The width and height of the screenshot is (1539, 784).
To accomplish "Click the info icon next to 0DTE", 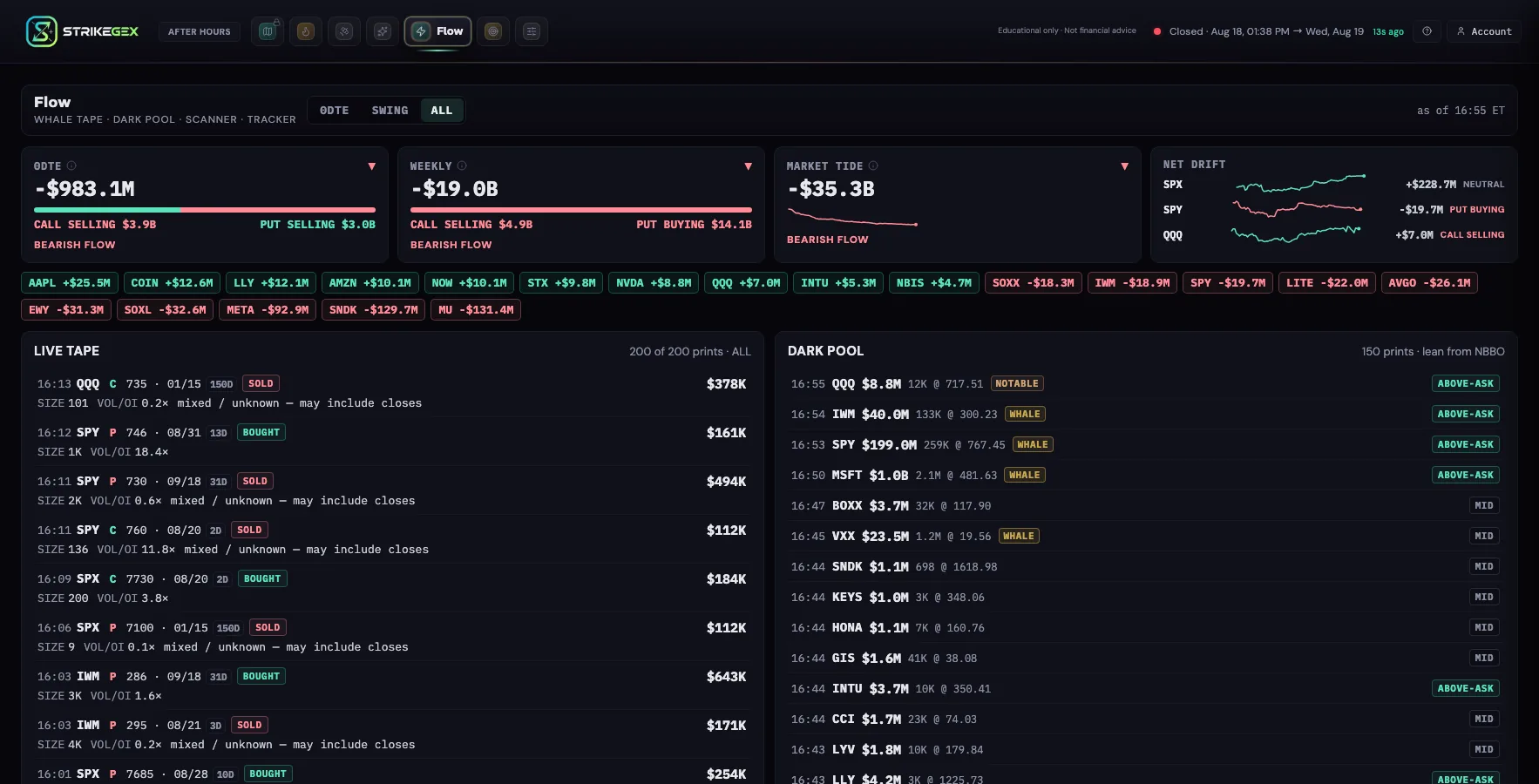I will click(x=71, y=166).
